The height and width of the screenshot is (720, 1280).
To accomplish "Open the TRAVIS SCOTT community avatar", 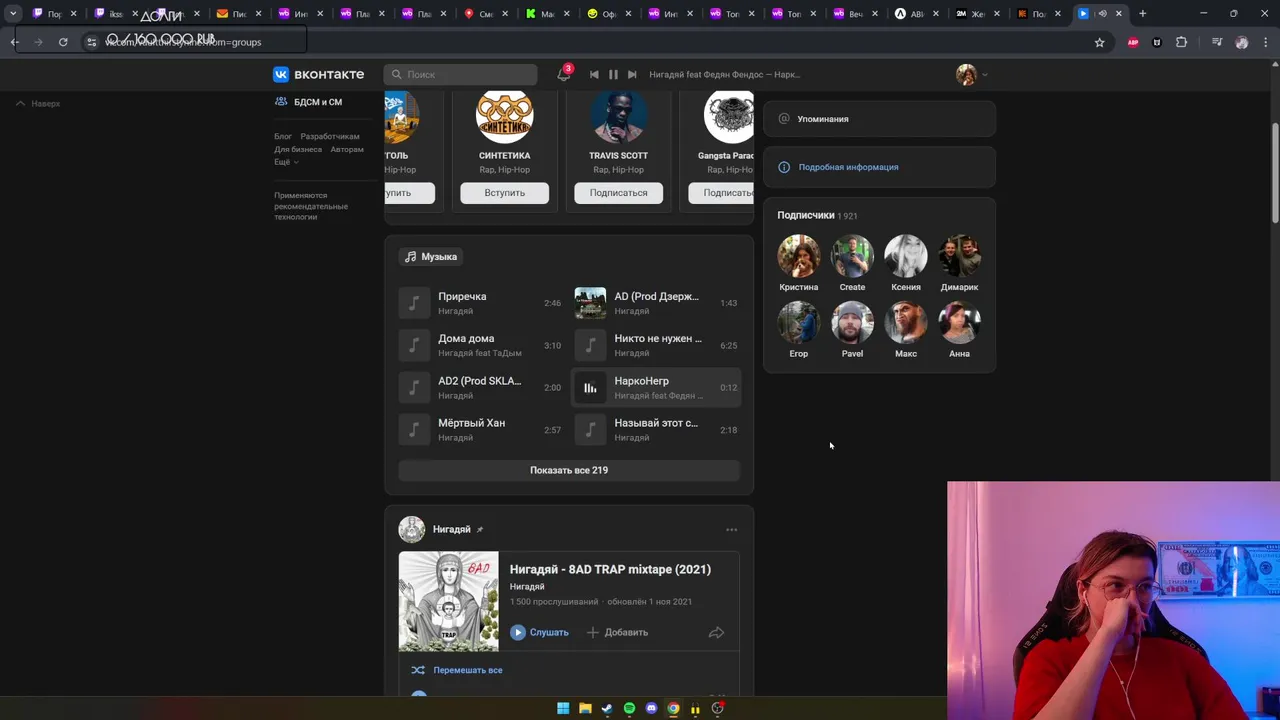I will [x=618, y=115].
